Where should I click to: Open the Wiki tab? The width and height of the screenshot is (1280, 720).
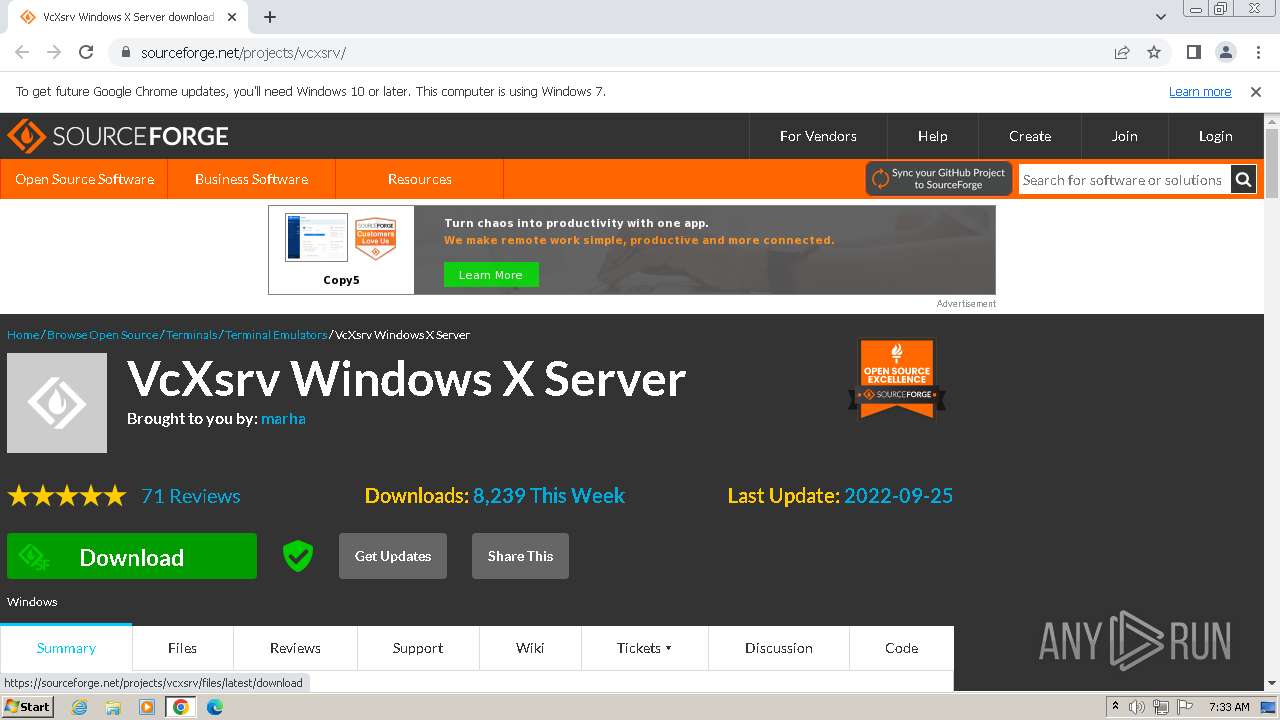click(x=530, y=648)
